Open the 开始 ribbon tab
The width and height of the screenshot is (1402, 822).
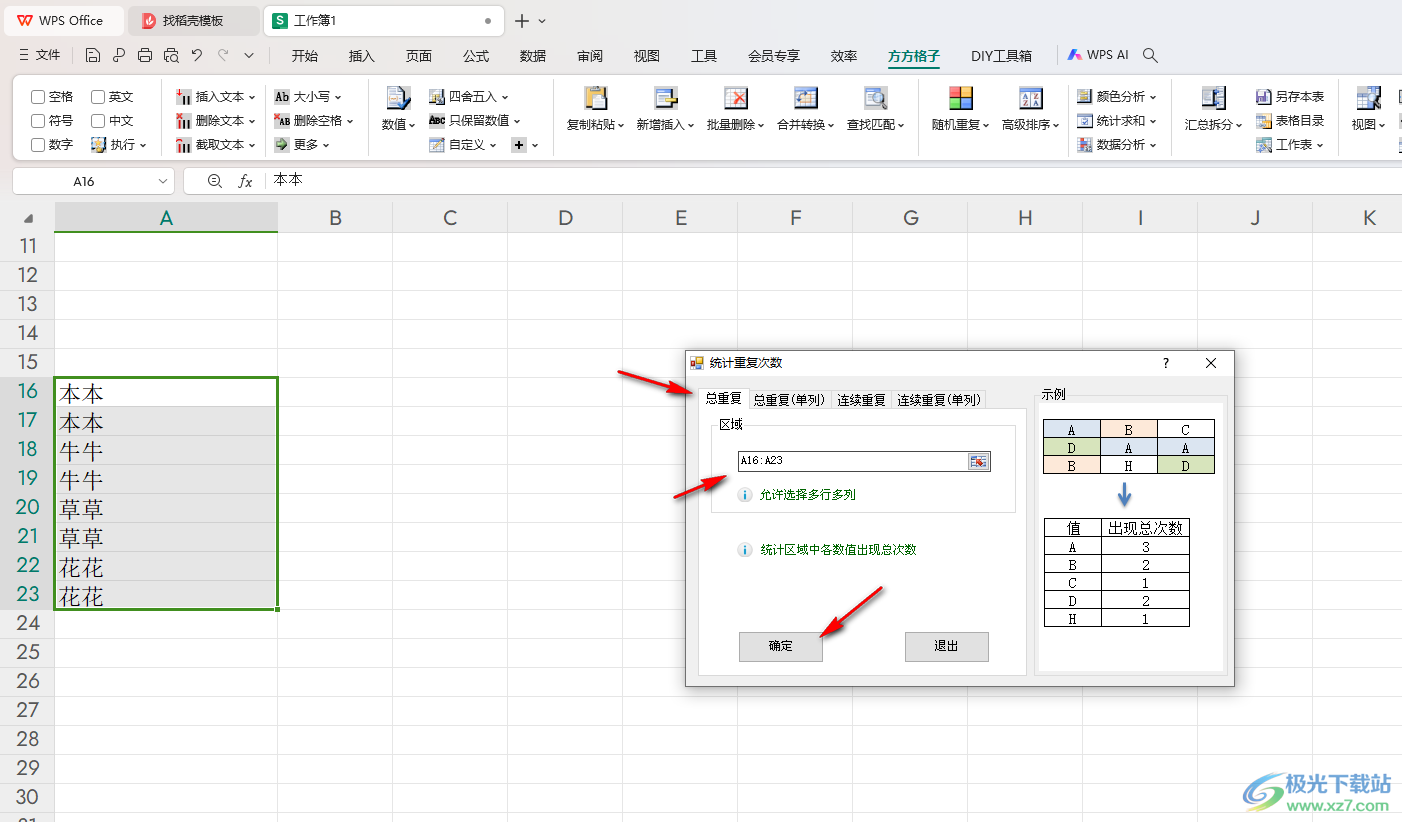click(305, 56)
